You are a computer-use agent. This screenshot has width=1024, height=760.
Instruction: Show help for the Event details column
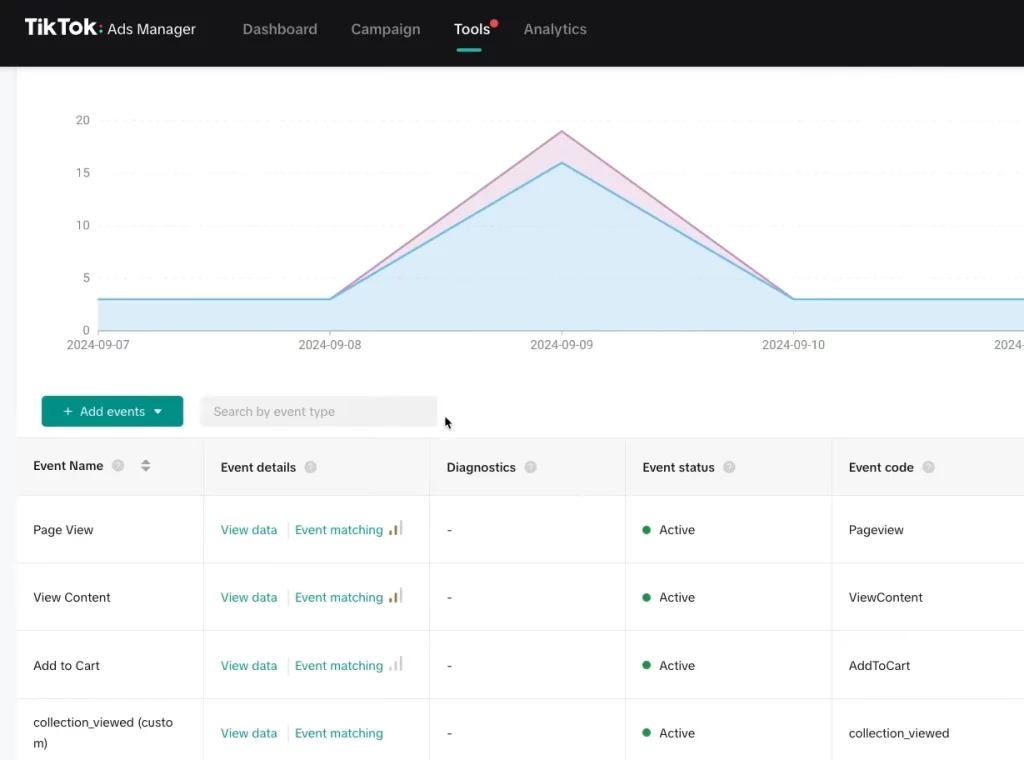tap(311, 467)
